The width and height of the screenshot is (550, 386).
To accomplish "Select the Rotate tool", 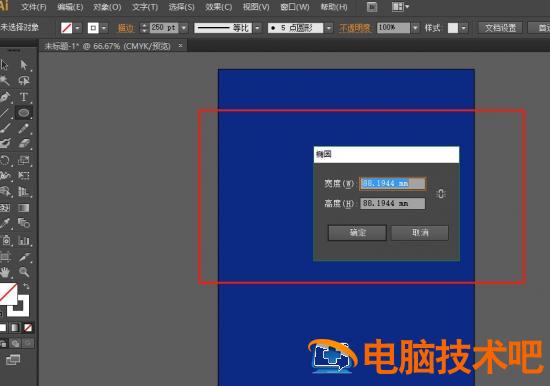I will (4, 160).
